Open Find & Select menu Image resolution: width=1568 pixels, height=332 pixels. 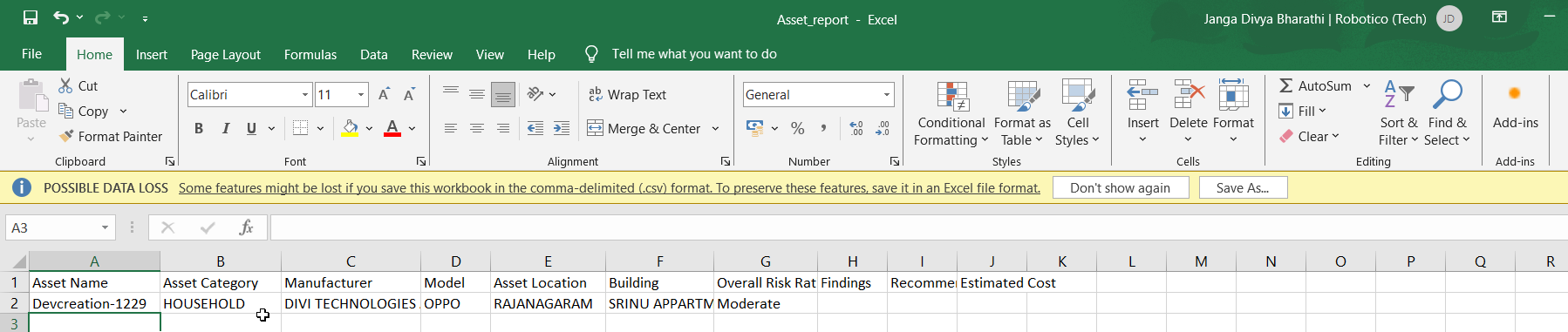[x=1448, y=113]
